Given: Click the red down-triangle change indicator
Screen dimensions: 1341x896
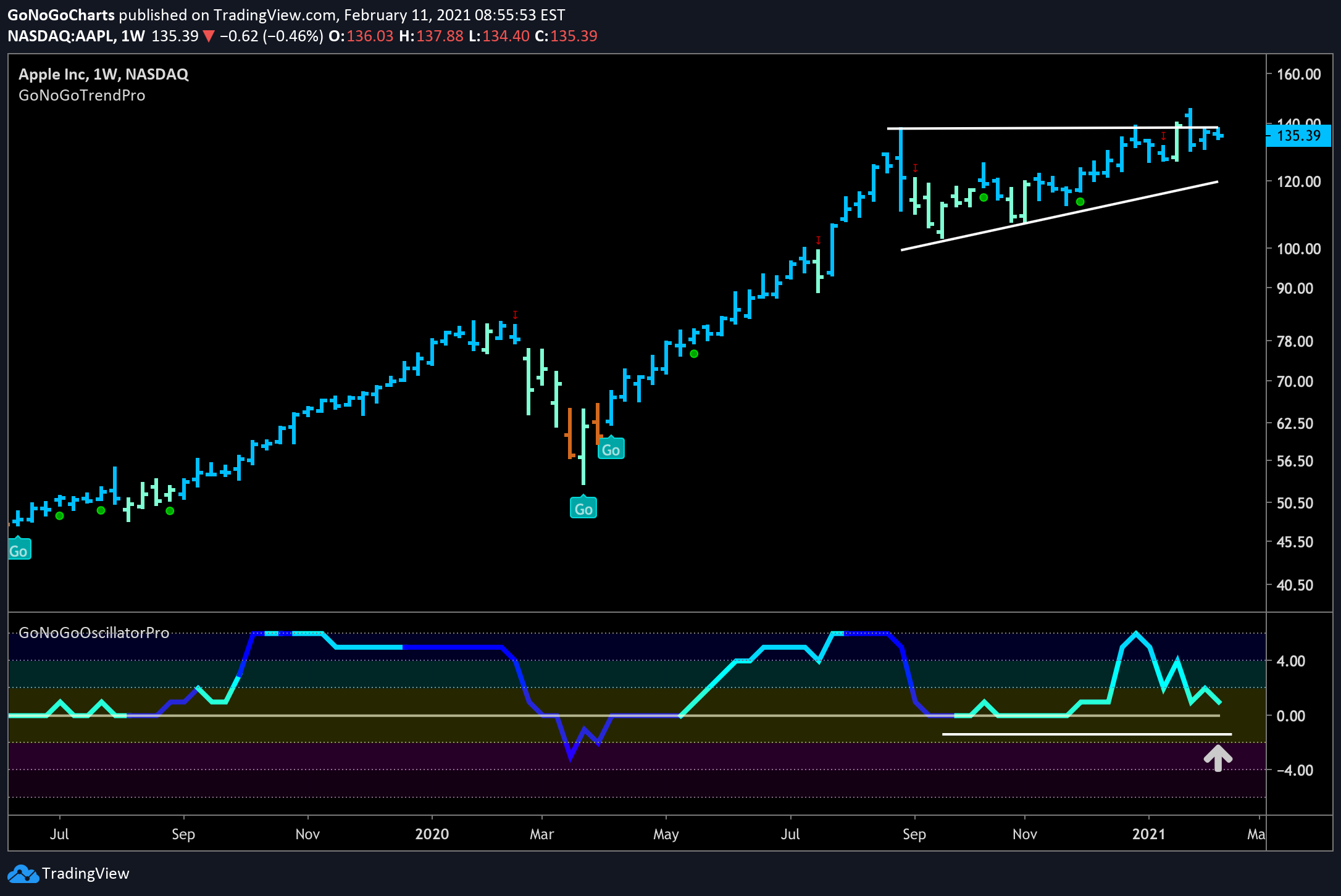Looking at the screenshot, I should click(x=209, y=36).
